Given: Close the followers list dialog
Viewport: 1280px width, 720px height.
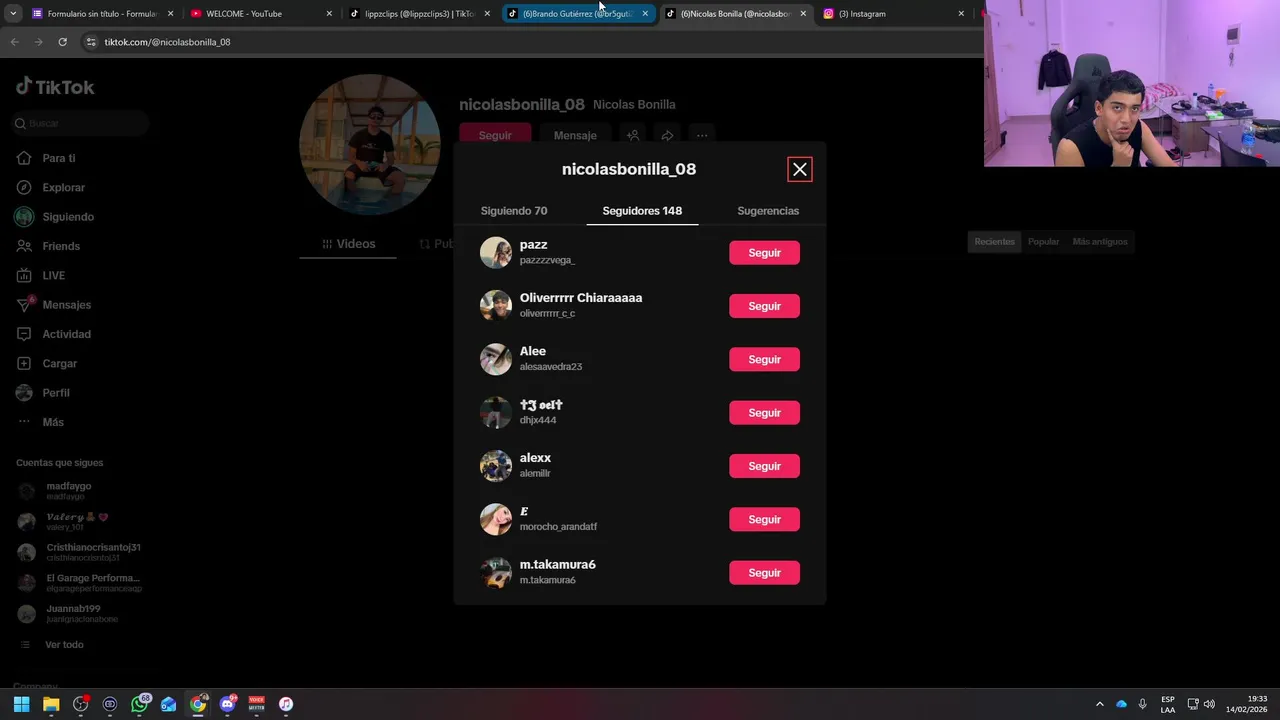Looking at the screenshot, I should (799, 170).
